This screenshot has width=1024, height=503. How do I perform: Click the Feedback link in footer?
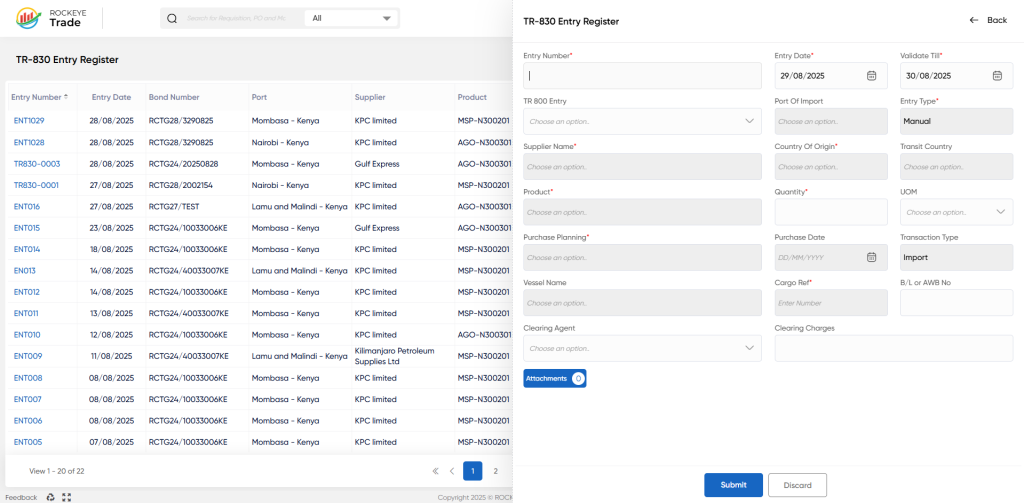coord(22,497)
